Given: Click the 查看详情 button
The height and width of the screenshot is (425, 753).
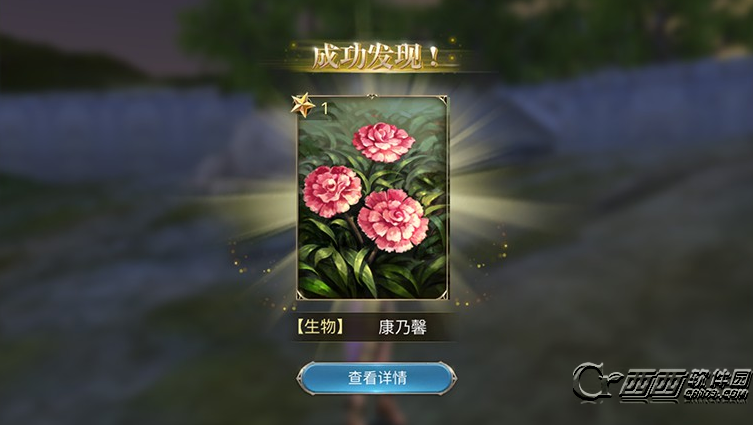Looking at the screenshot, I should tap(376, 378).
